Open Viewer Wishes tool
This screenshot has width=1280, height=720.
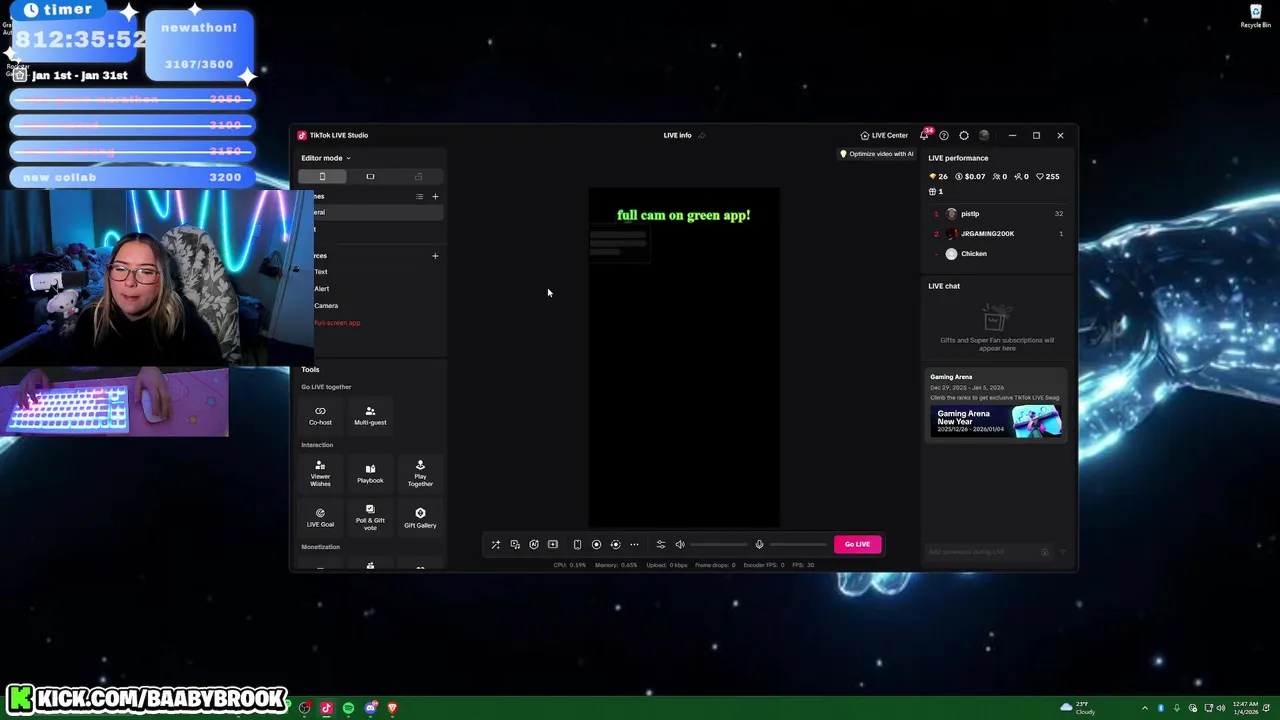click(x=320, y=474)
